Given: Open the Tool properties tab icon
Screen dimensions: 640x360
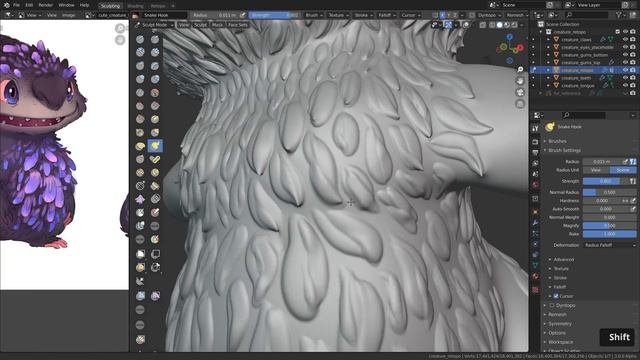Looking at the screenshot, I should [535, 129].
